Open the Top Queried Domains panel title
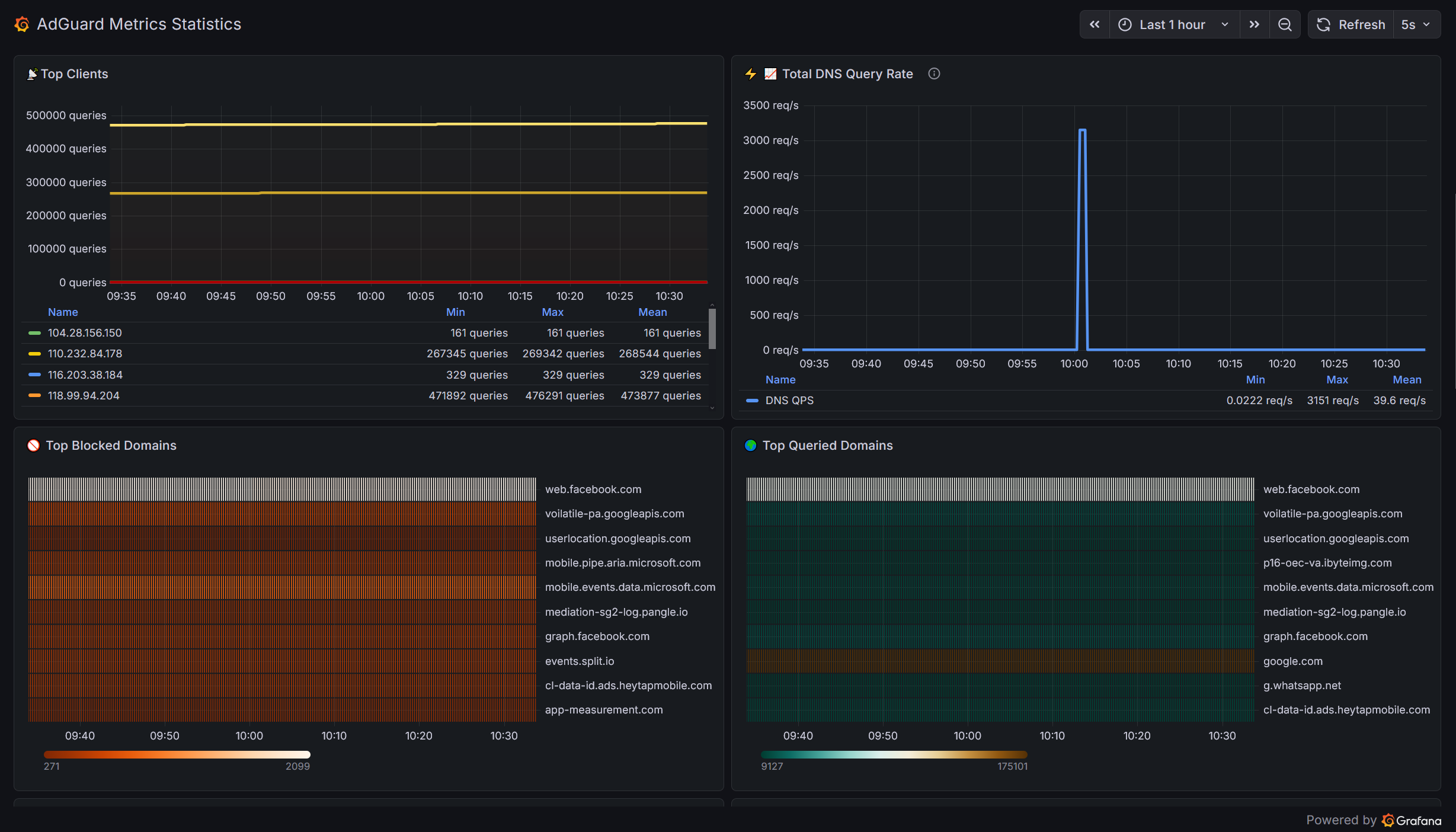Image resolution: width=1456 pixels, height=832 pixels. [827, 445]
